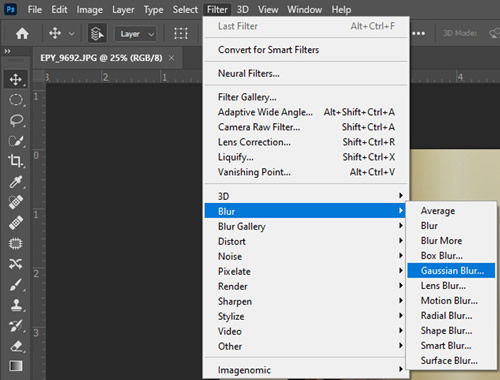Choose Convert for Smart Filters
The image size is (500, 380).
(306, 50)
